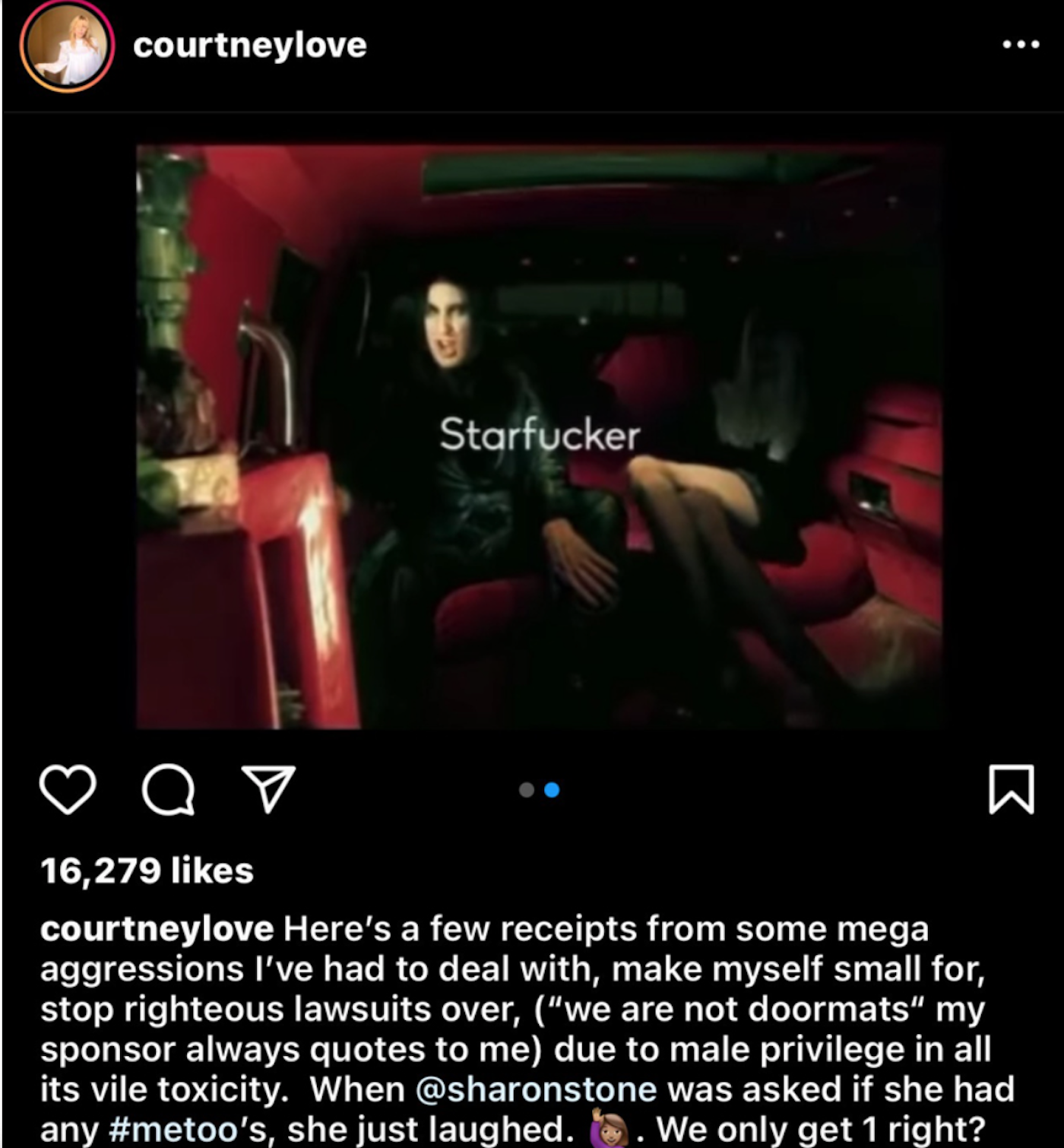Open courtneylove profile from header username
Screen dimensions: 1064x1148
pos(250,45)
